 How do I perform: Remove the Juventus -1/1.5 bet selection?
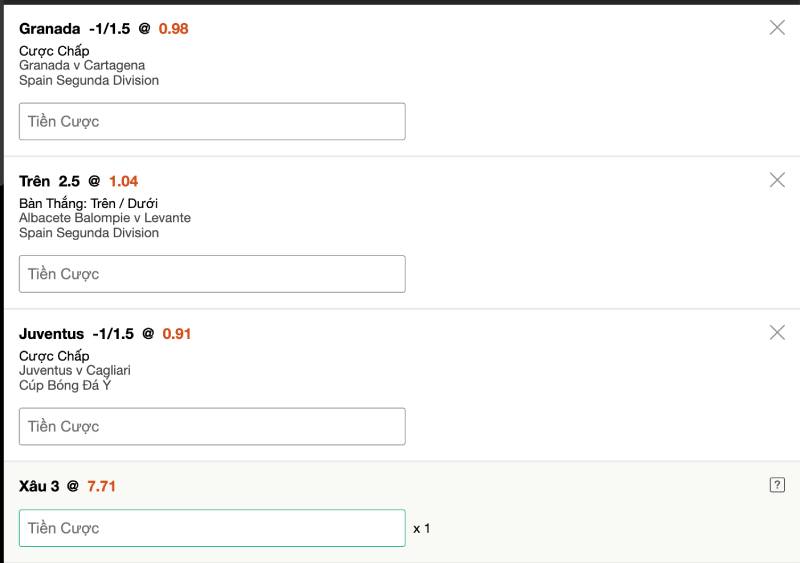(x=777, y=332)
